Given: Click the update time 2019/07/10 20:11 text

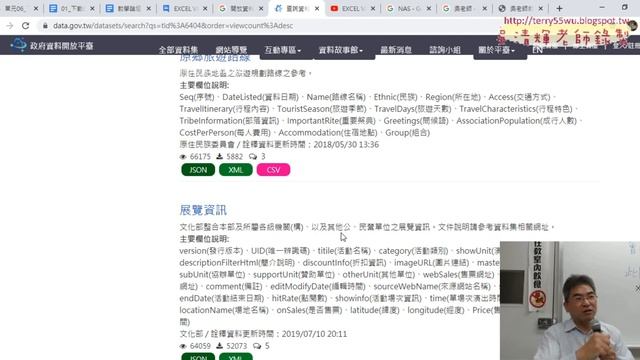Looking at the screenshot, I should (314, 334).
